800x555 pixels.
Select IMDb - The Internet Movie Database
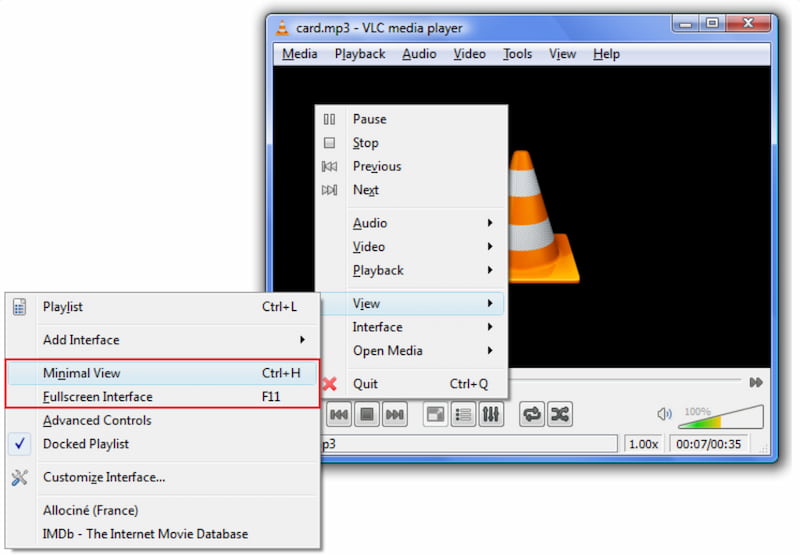[162, 534]
